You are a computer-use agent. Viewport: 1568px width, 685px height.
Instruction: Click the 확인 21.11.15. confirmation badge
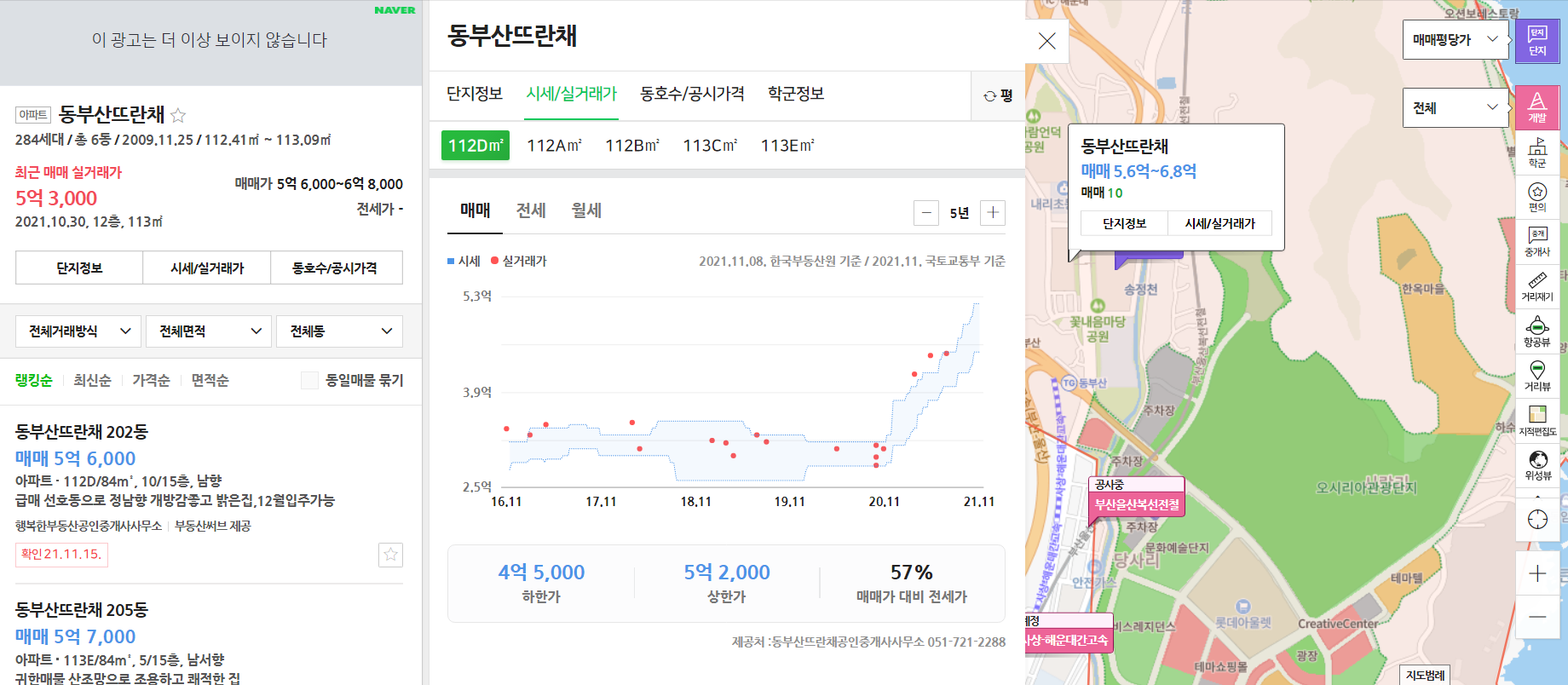coord(61,555)
